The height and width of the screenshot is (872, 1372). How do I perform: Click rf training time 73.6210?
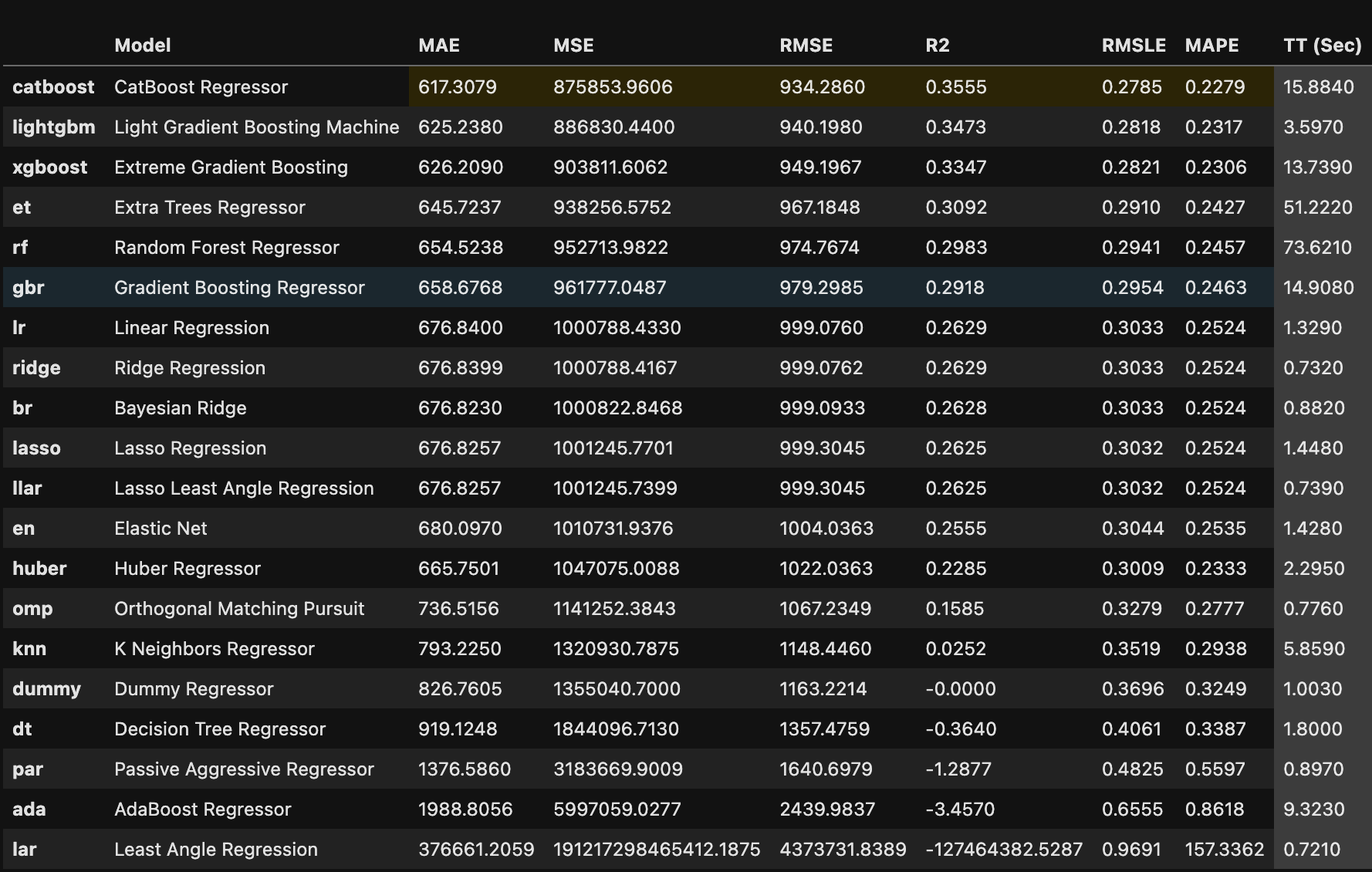point(1318,248)
